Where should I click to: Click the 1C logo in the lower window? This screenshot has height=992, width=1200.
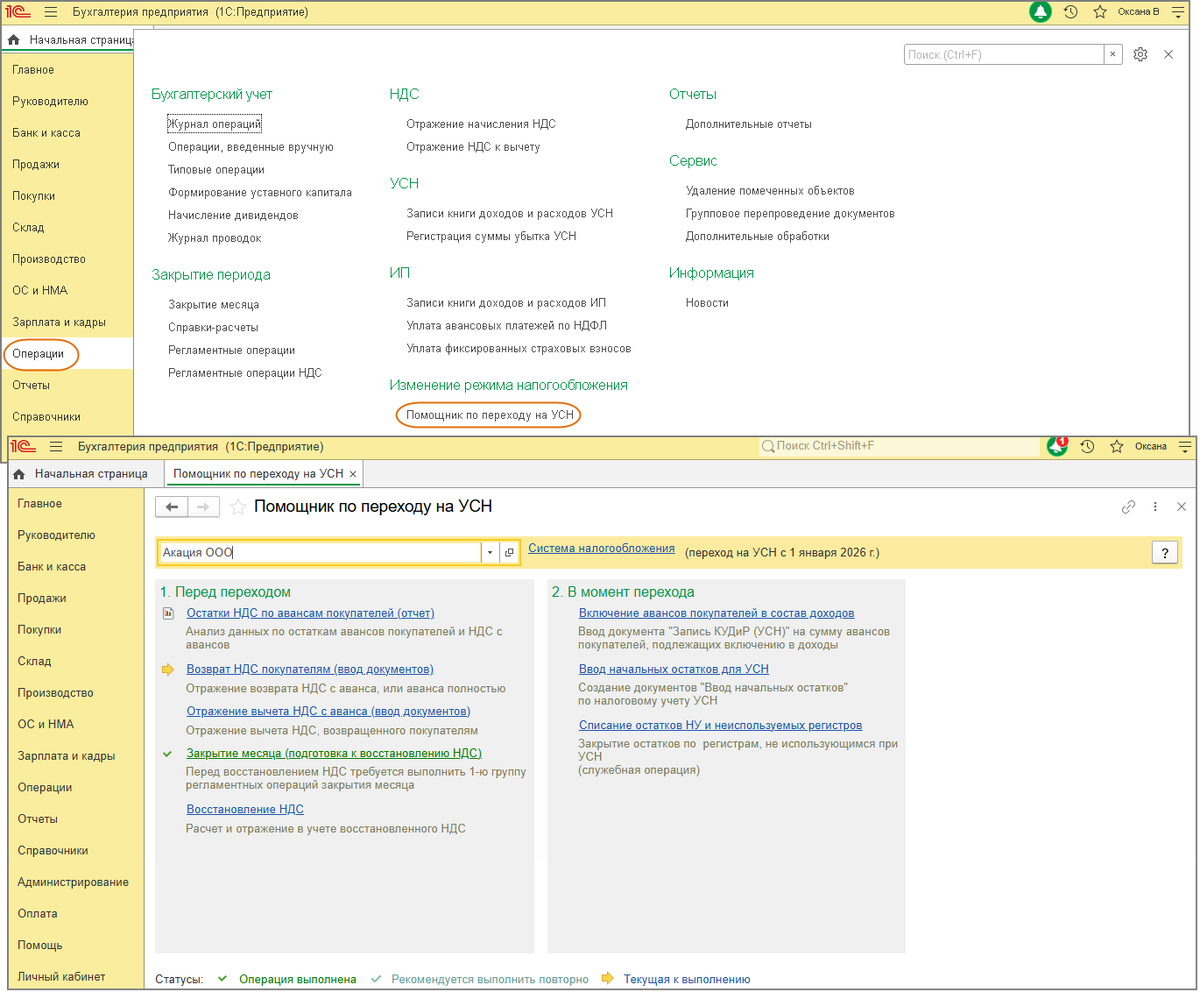click(x=22, y=446)
